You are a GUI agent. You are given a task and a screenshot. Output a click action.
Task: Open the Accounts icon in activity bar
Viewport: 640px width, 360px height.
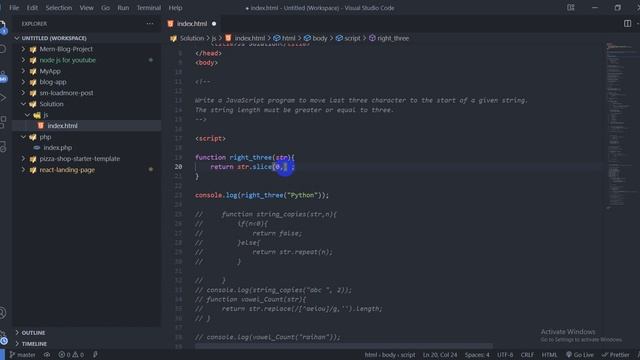(x=2, y=313)
